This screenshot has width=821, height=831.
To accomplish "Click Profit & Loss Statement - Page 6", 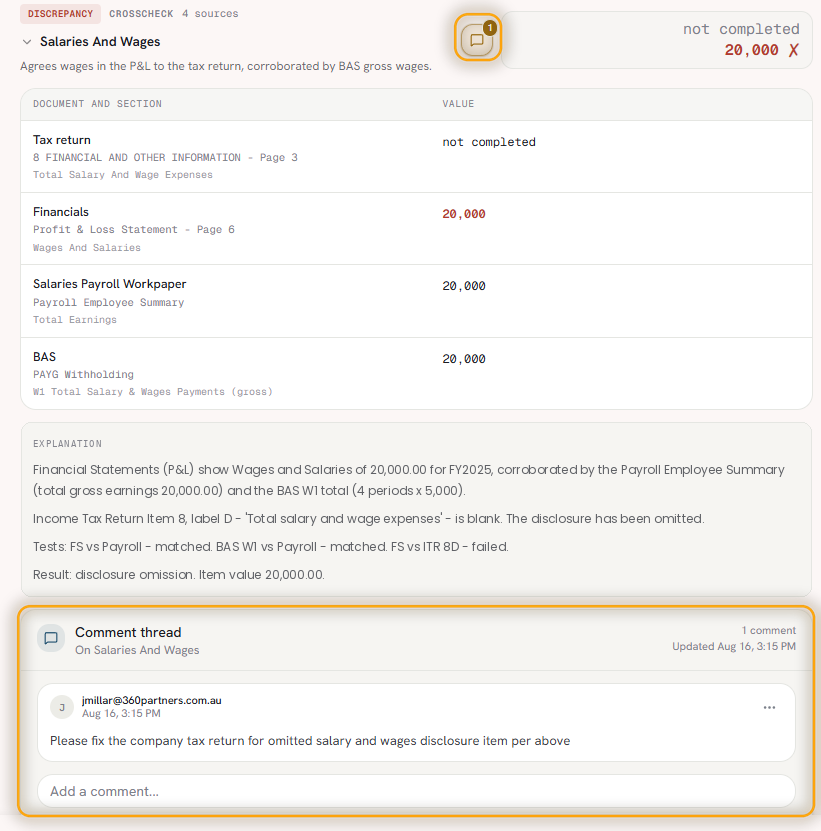I will pos(134,229).
